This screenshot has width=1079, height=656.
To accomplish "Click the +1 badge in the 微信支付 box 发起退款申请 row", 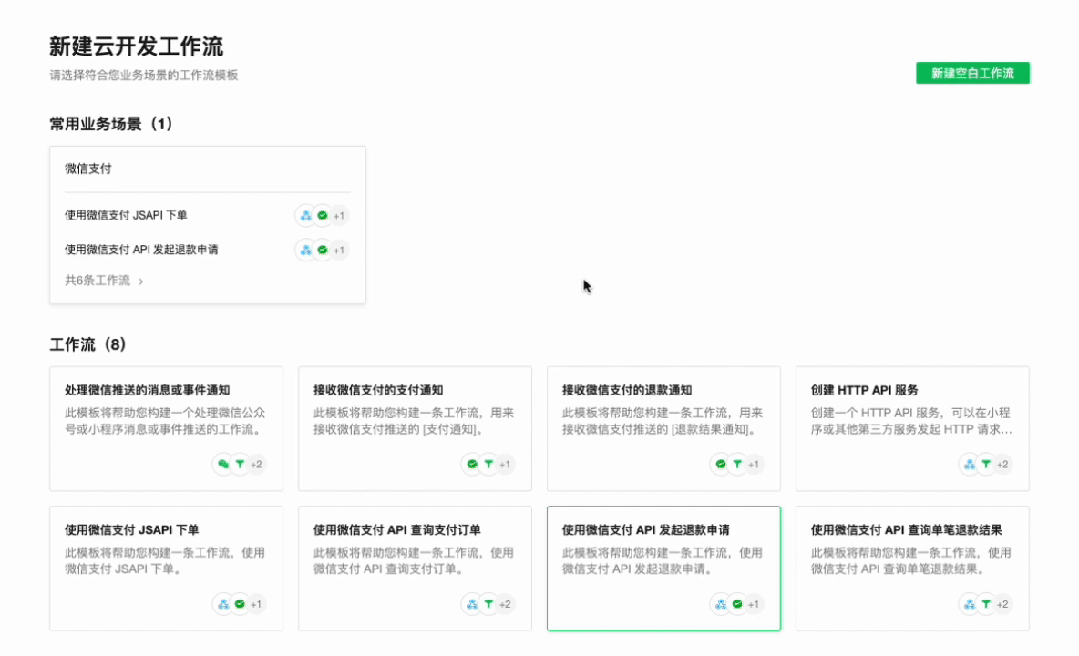I will 339,250.
